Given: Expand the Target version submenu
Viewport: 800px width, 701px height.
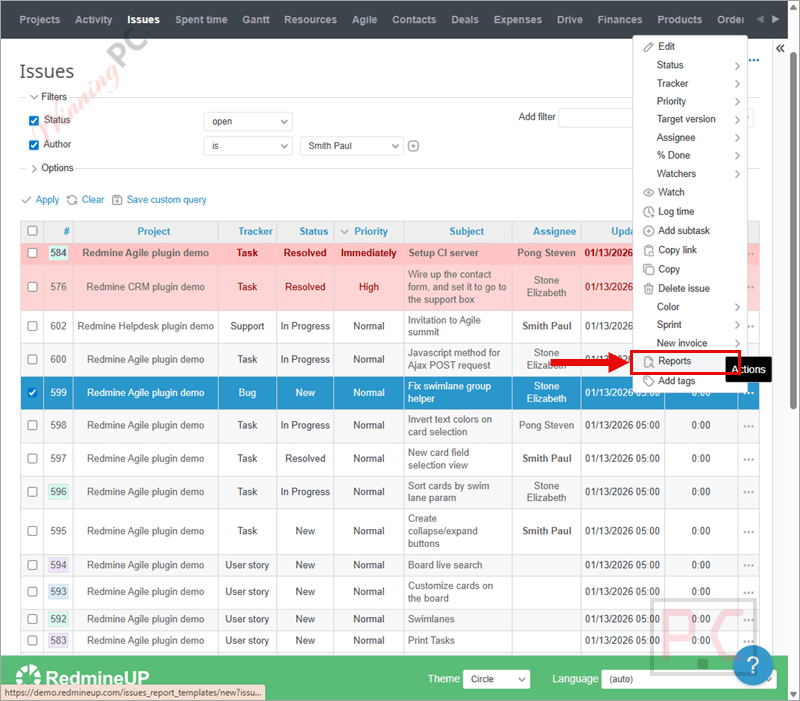Looking at the screenshot, I should point(690,119).
